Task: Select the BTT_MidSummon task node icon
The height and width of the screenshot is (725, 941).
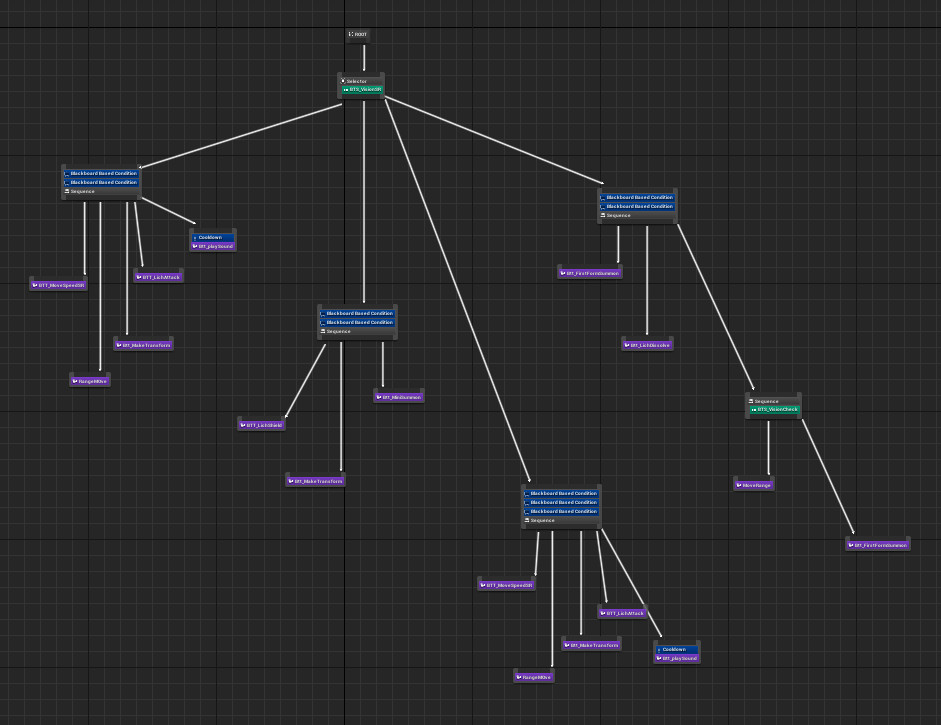Action: tap(380, 396)
